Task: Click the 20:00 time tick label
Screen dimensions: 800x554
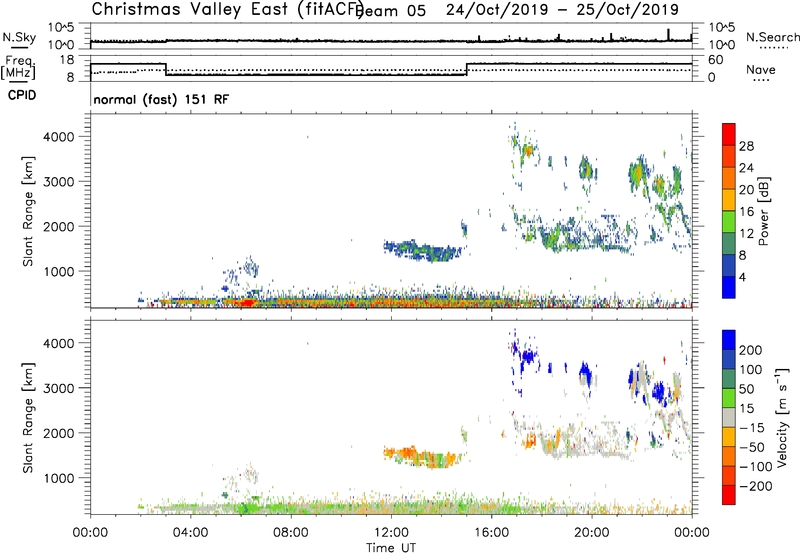Action: point(591,533)
